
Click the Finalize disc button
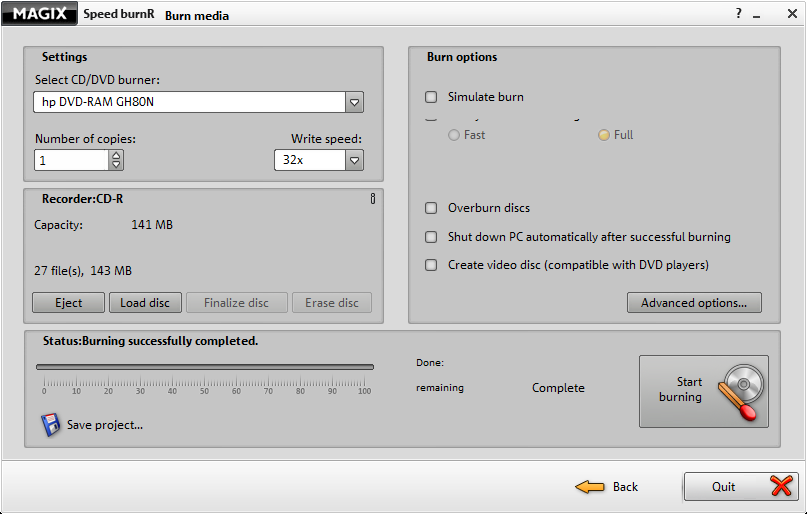(x=237, y=303)
